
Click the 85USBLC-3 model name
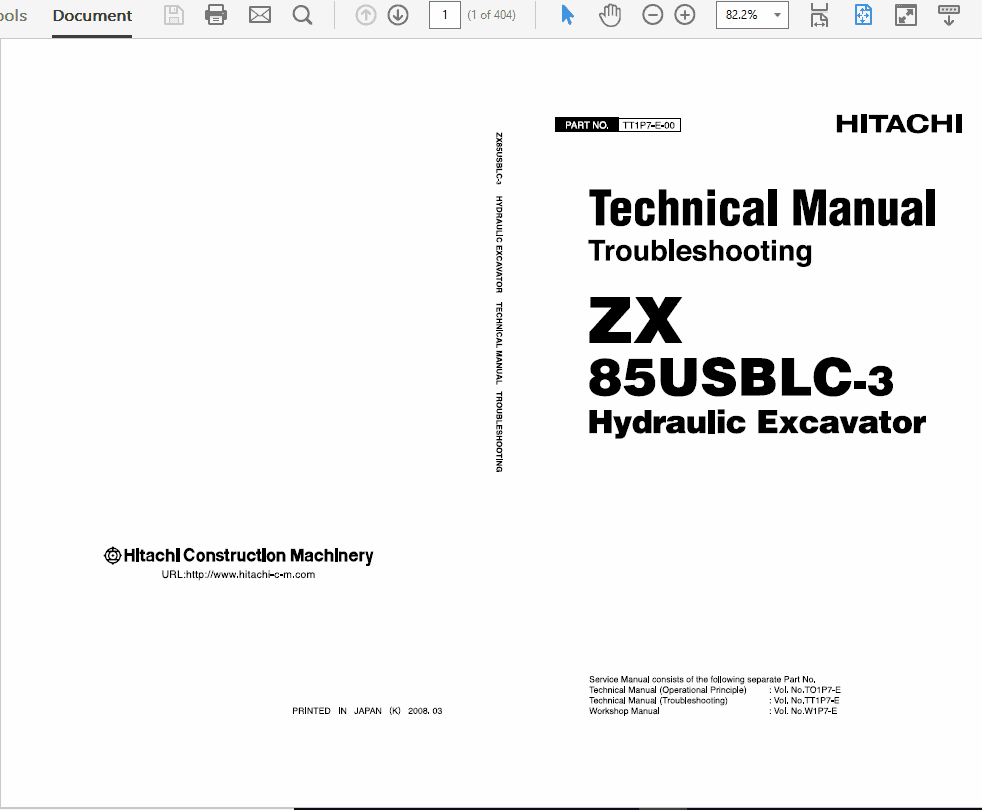(x=741, y=378)
